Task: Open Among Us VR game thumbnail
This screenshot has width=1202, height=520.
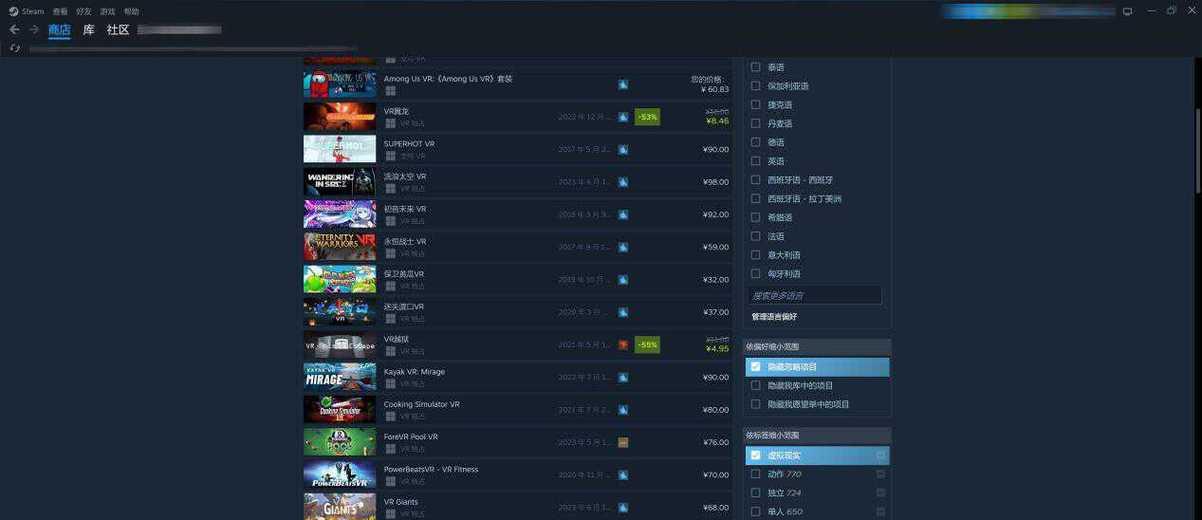Action: [340, 84]
